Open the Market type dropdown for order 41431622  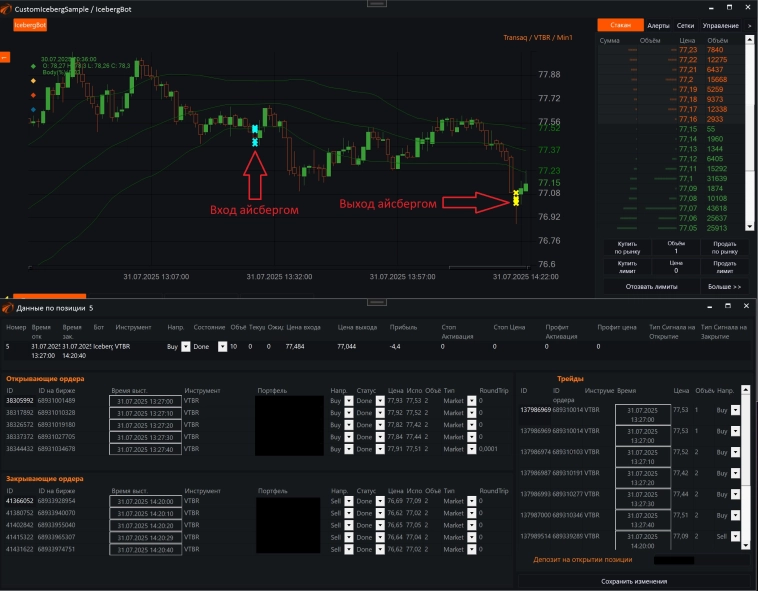click(471, 549)
